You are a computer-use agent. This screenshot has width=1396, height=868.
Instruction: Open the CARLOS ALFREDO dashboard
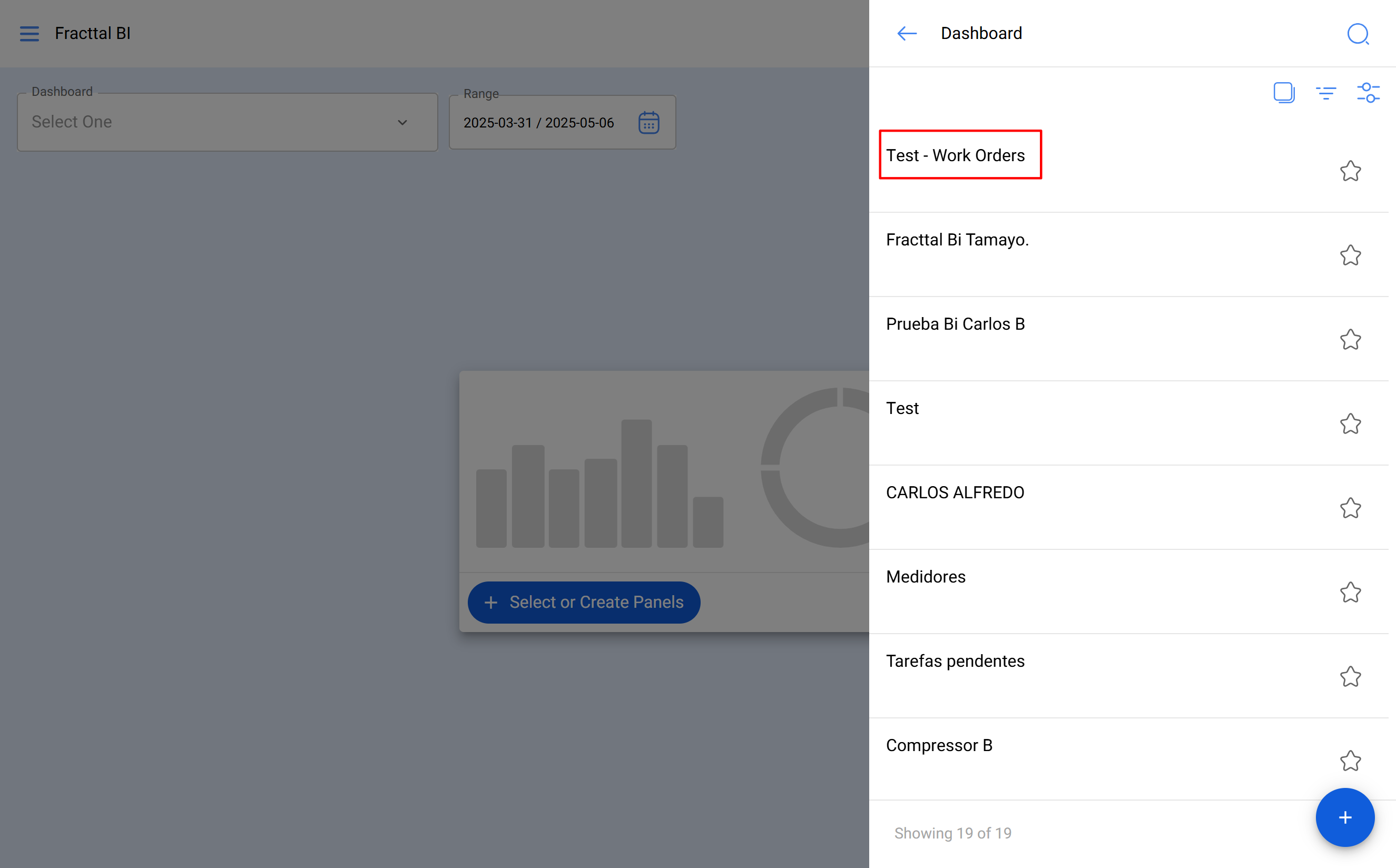1128,508
